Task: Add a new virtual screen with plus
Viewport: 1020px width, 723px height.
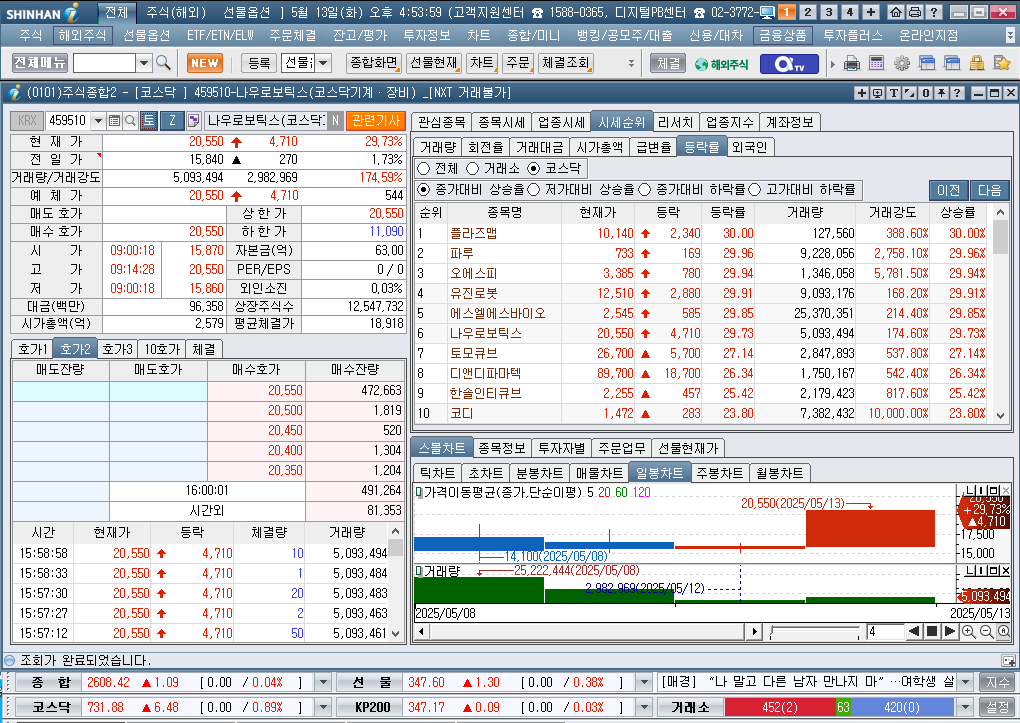Action: tap(871, 12)
